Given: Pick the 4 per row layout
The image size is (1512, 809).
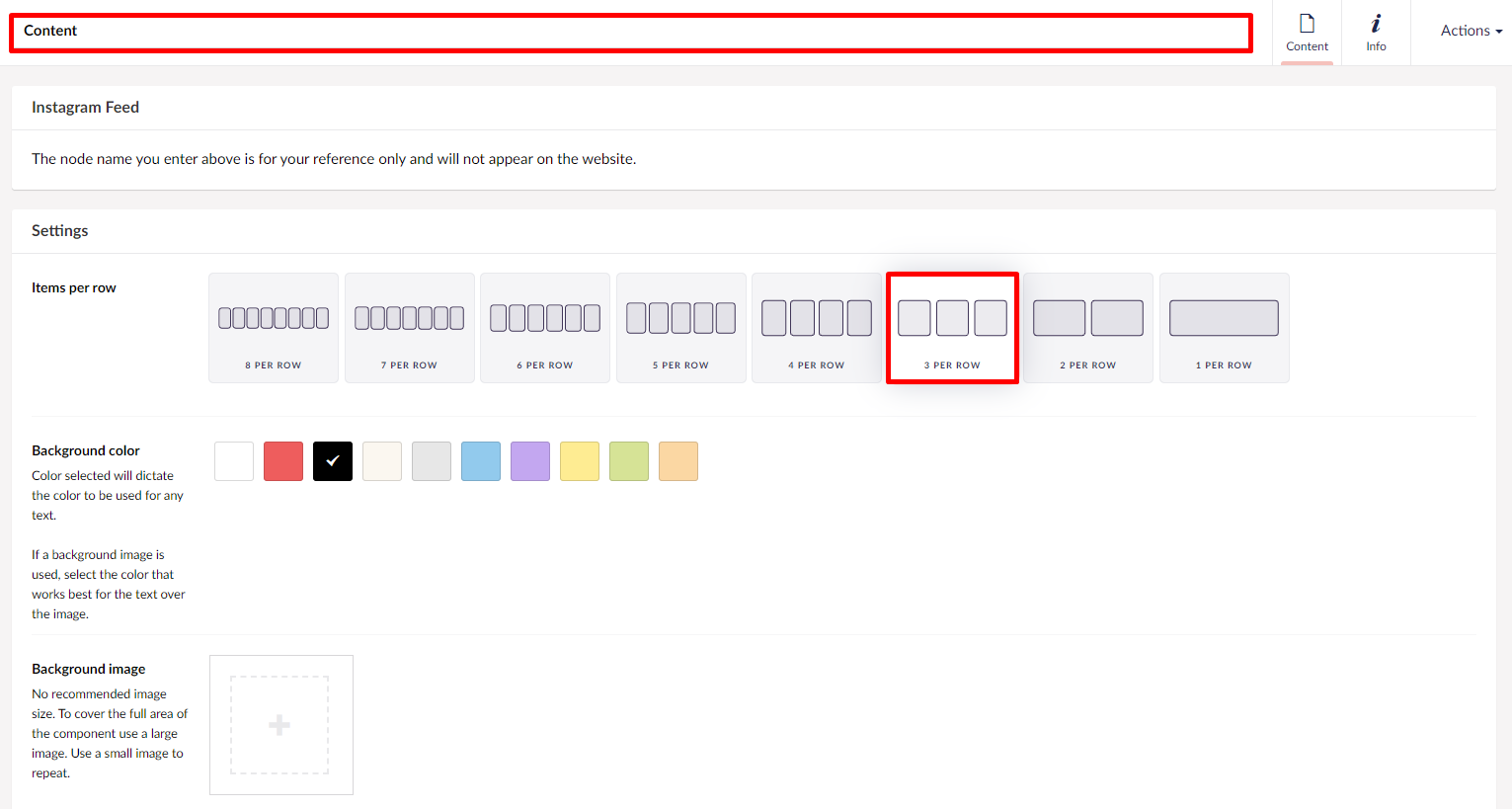Looking at the screenshot, I should coord(817,328).
